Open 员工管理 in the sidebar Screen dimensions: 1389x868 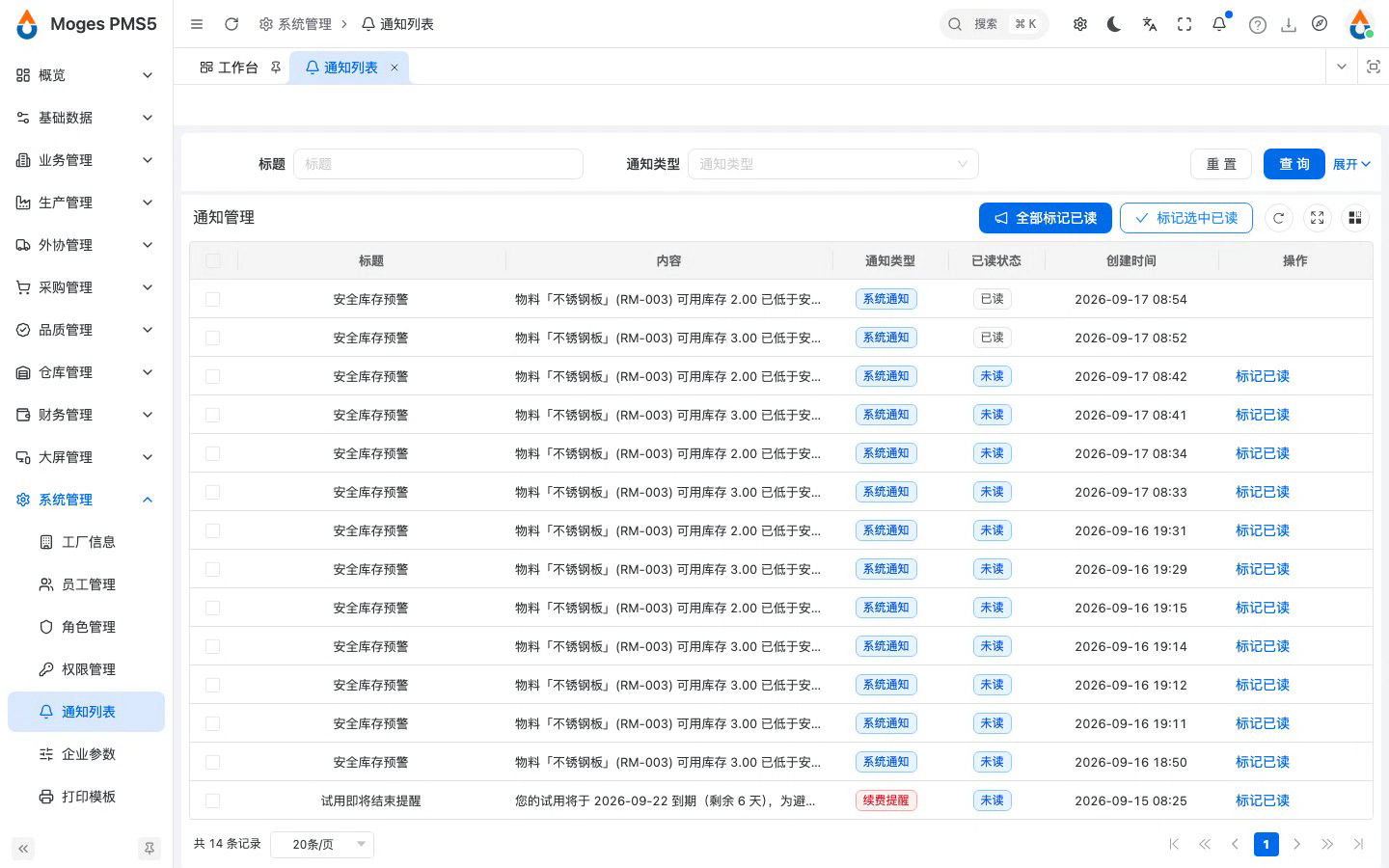pyautogui.click(x=86, y=584)
